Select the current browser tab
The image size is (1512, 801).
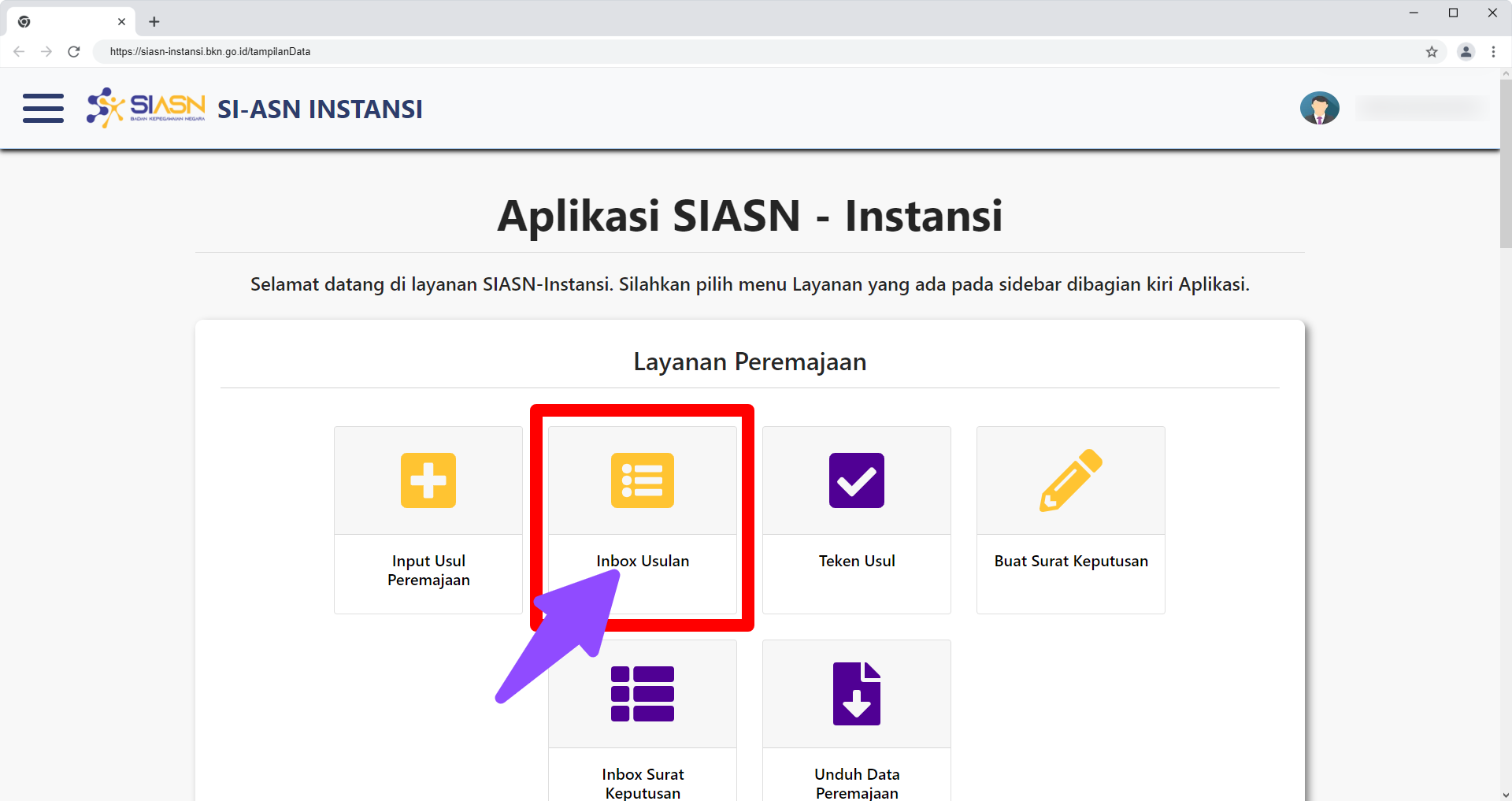(x=71, y=22)
